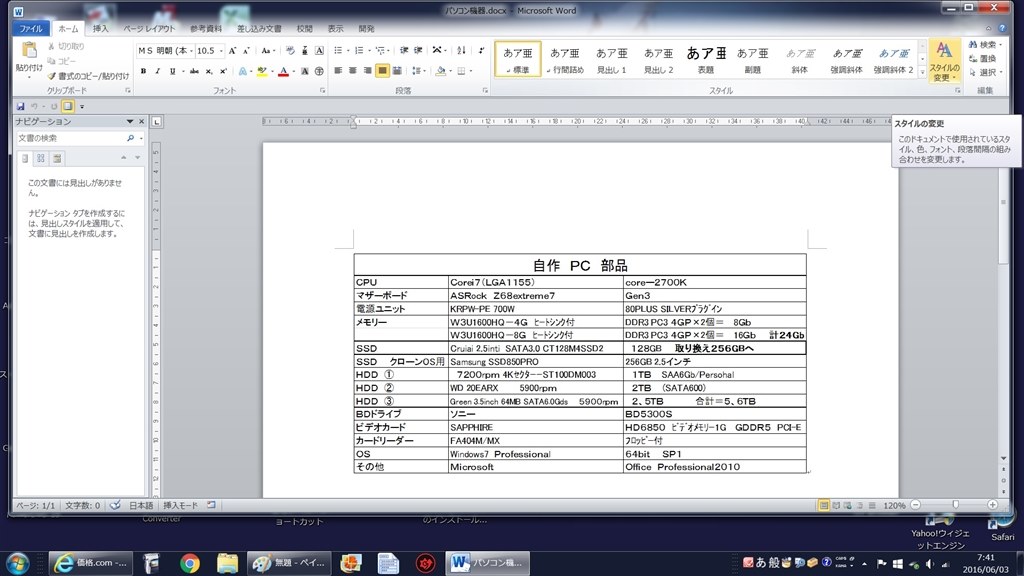The height and width of the screenshot is (576, 1024).
Task: Click the Word Help question mark icon
Action: click(x=1002, y=28)
